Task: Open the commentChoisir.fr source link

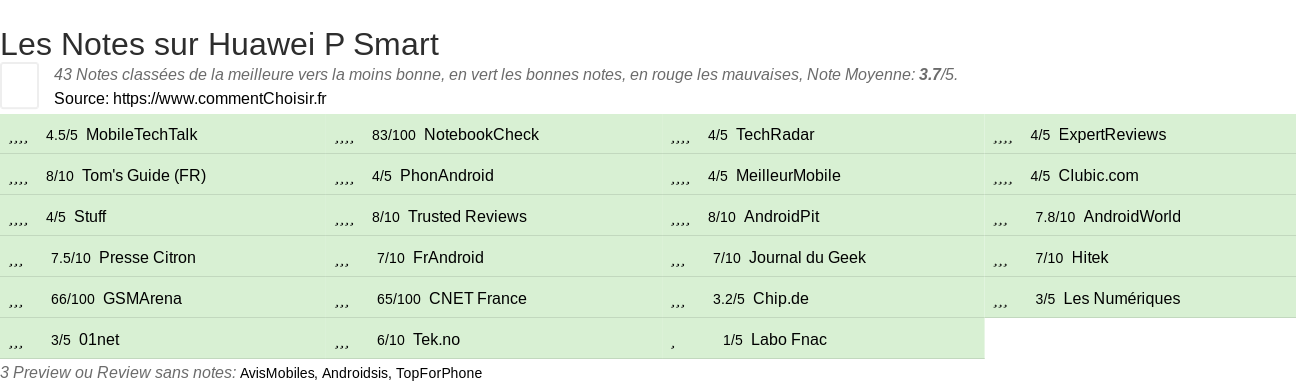Action: coord(219,98)
